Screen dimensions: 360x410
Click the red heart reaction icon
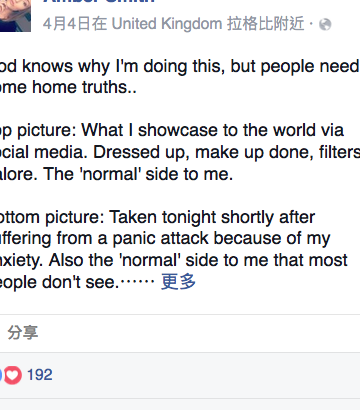(12, 375)
